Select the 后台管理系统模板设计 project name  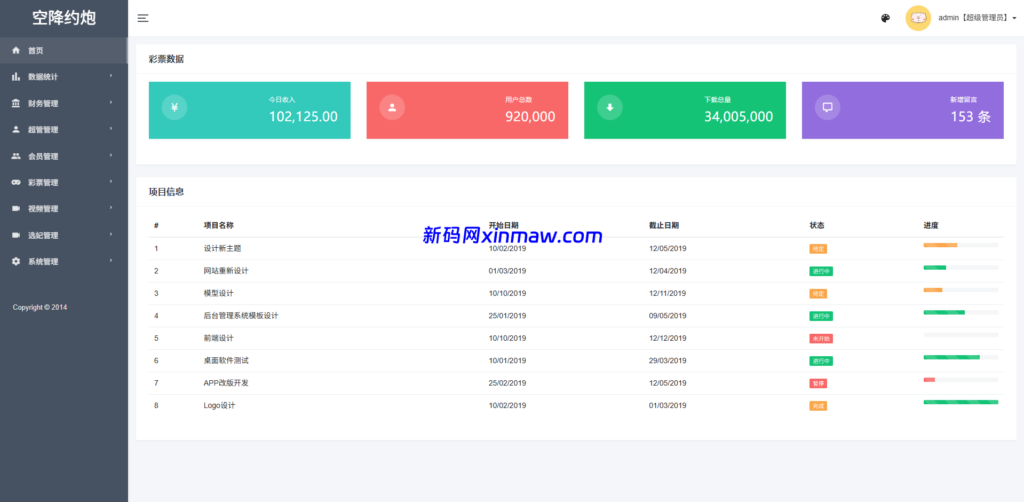241,316
